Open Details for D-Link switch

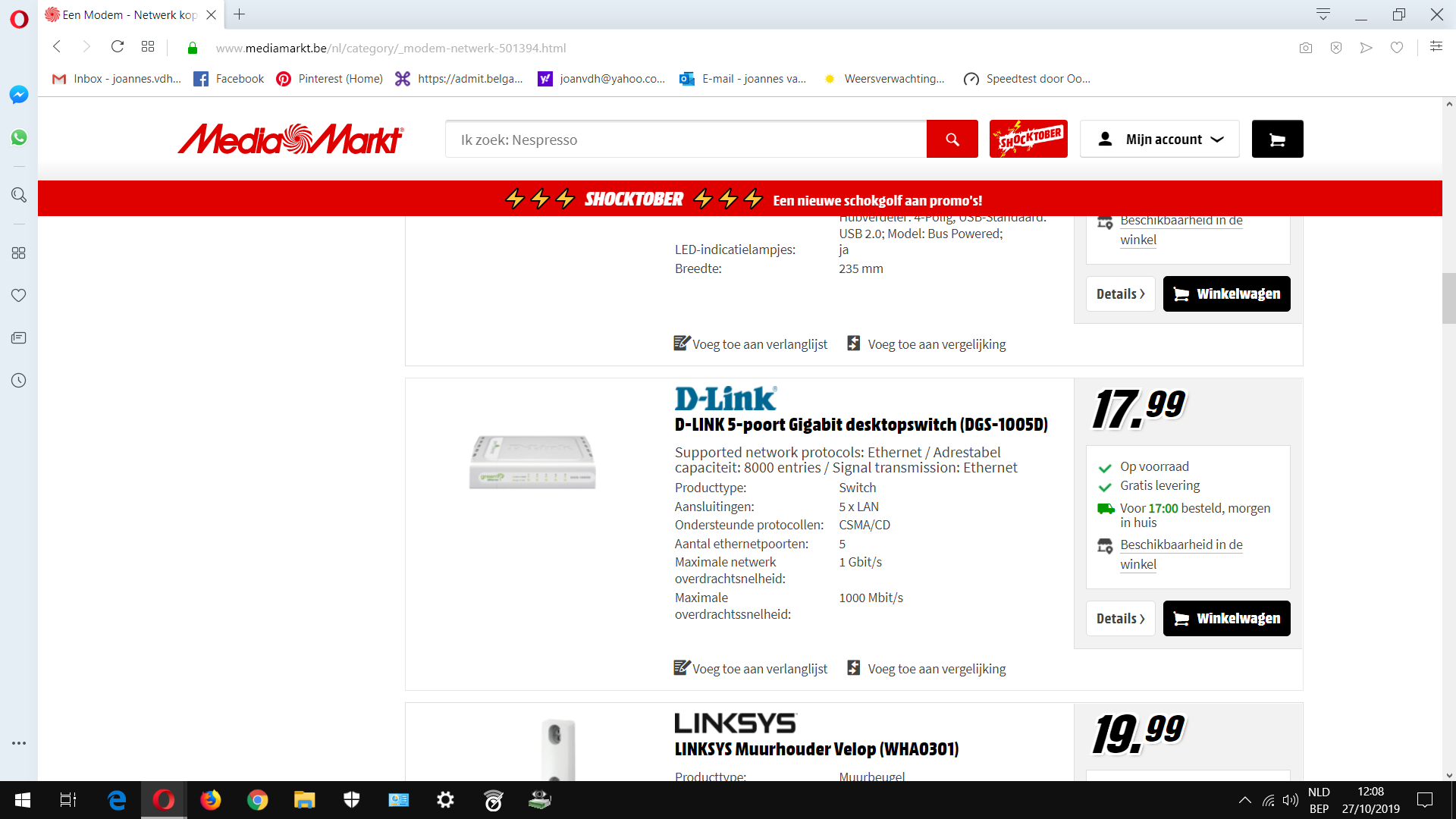1121,619
